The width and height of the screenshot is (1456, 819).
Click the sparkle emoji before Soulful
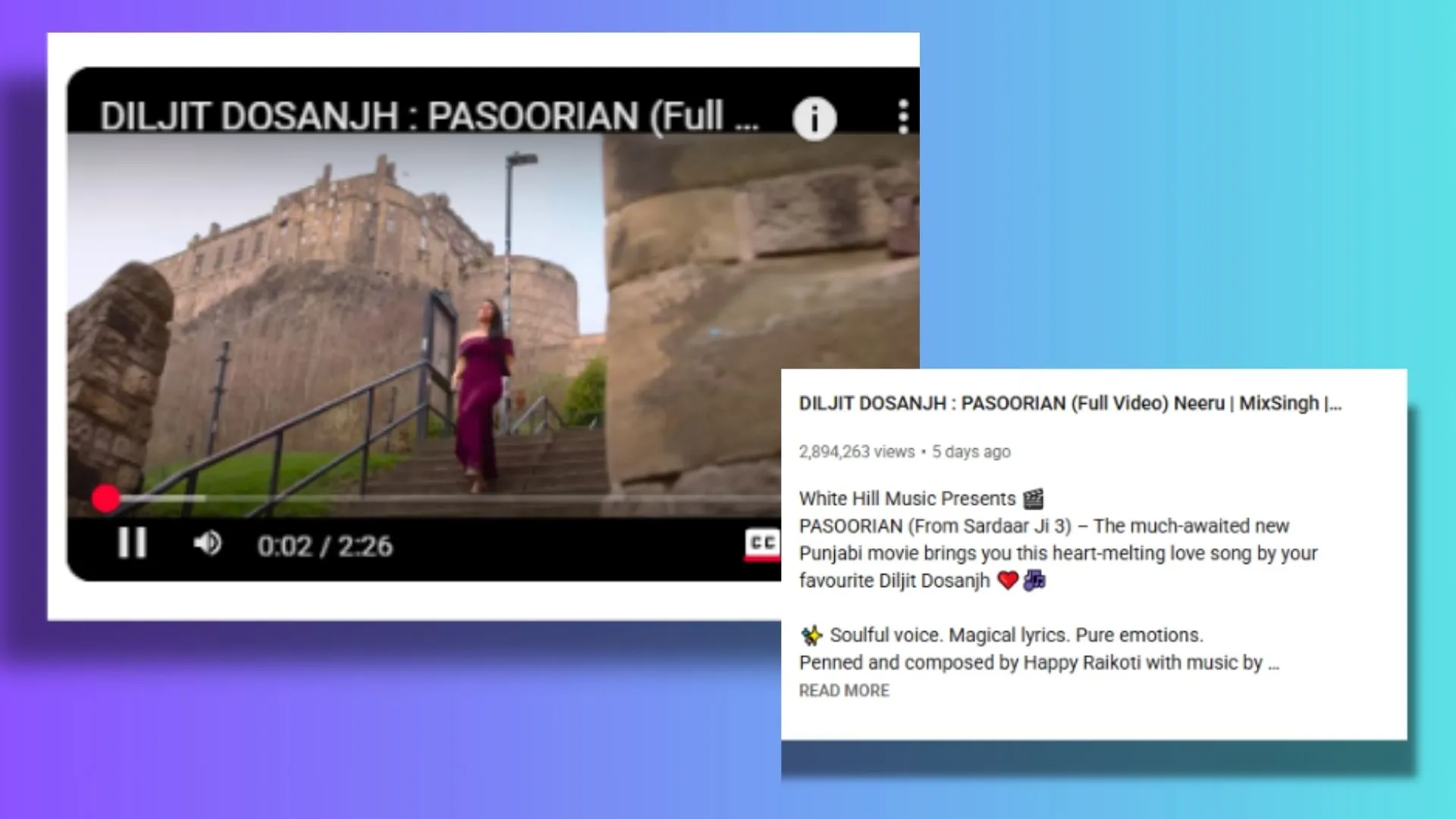(811, 635)
